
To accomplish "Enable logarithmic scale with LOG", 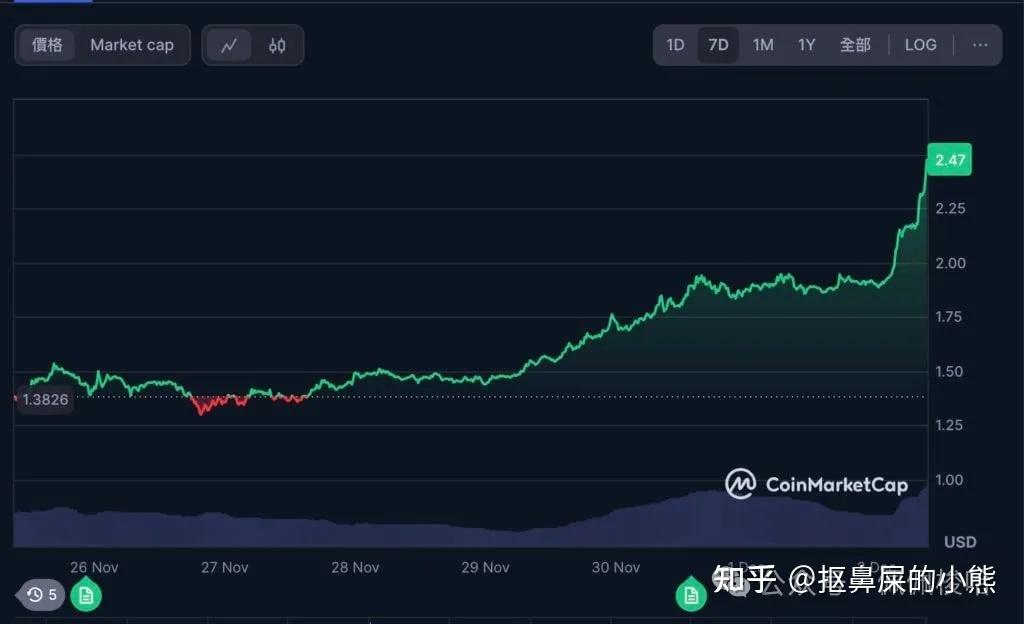I will 920,45.
